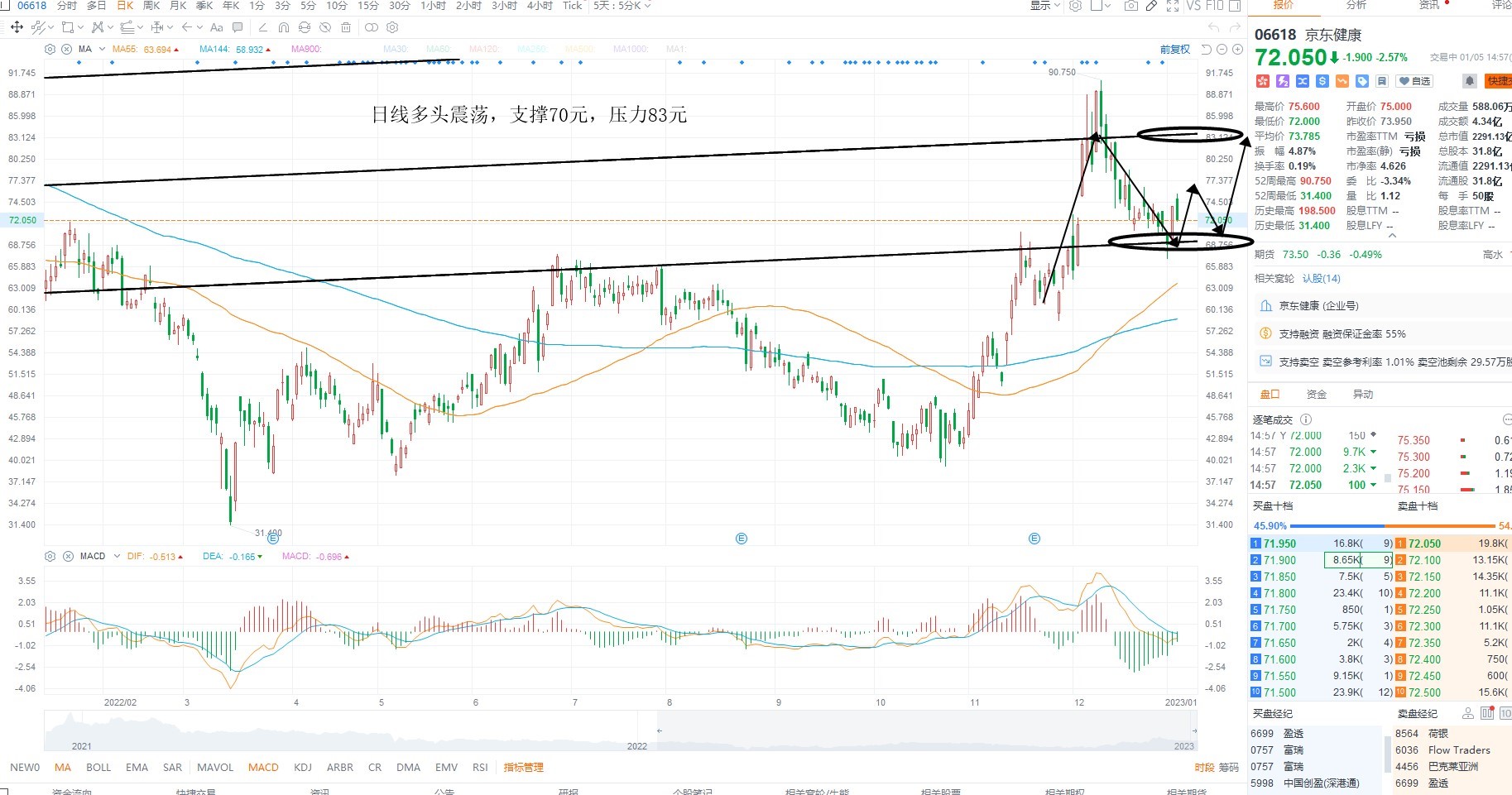The height and width of the screenshot is (795, 1512).
Task: Click the 时段 session button
Action: [x=1205, y=768]
